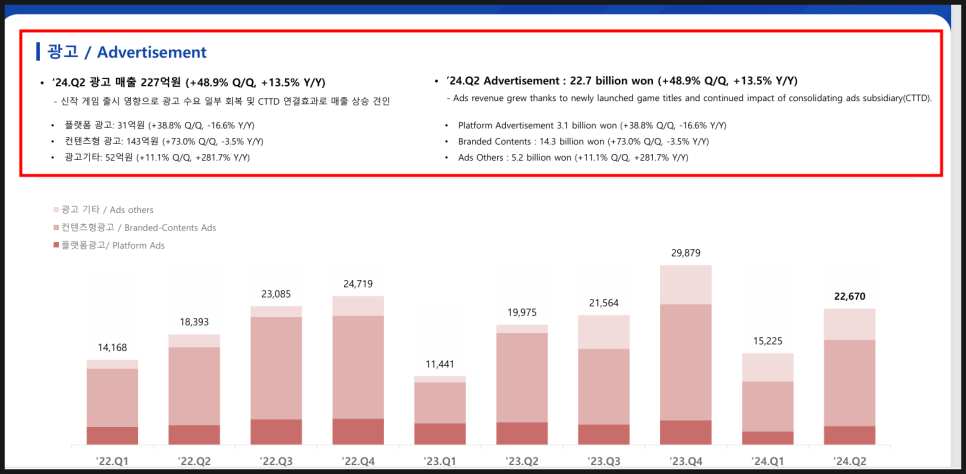Click the Branded-Contents segment of the '23.Q4 bar

point(686,362)
